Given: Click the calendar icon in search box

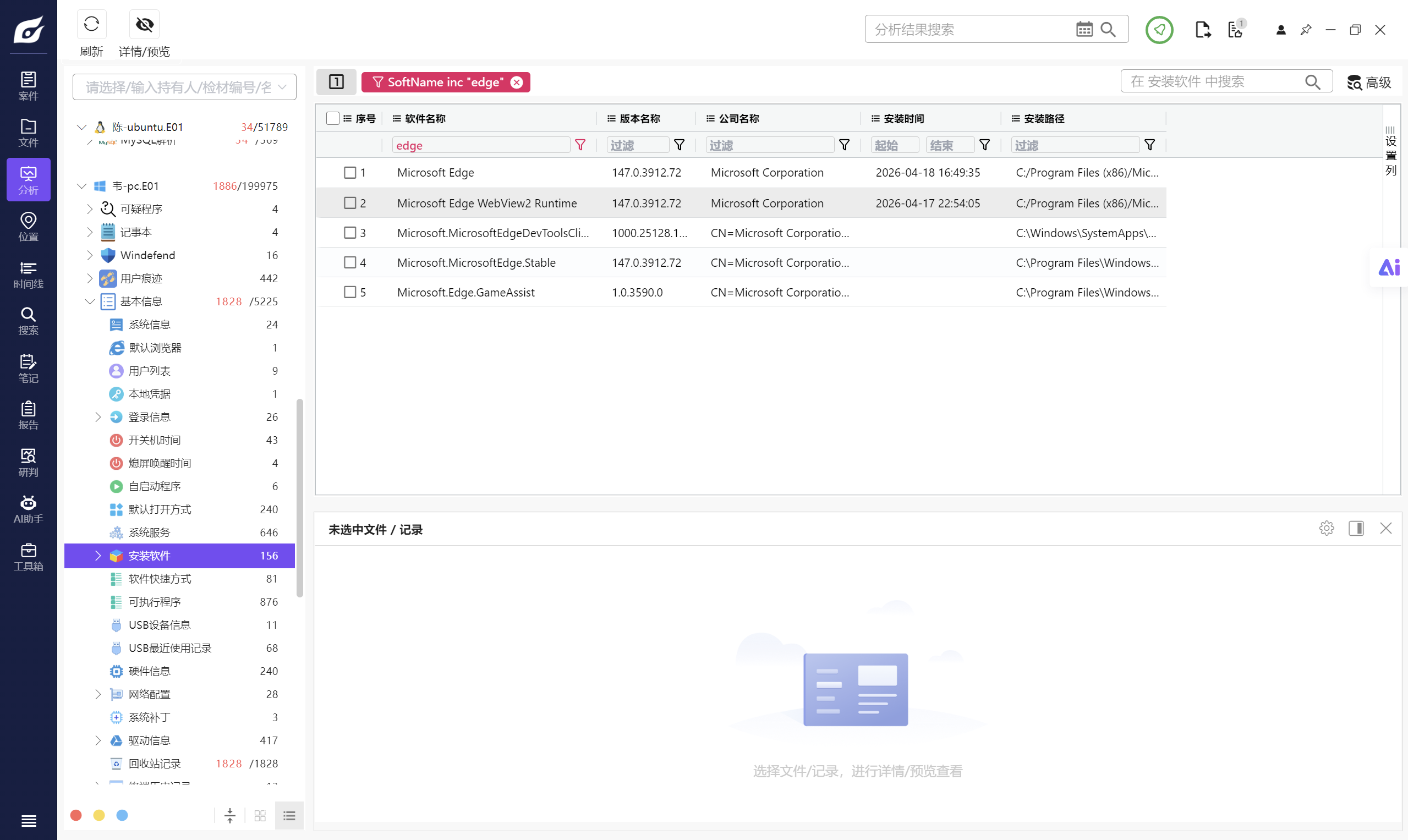Looking at the screenshot, I should coord(1084,30).
